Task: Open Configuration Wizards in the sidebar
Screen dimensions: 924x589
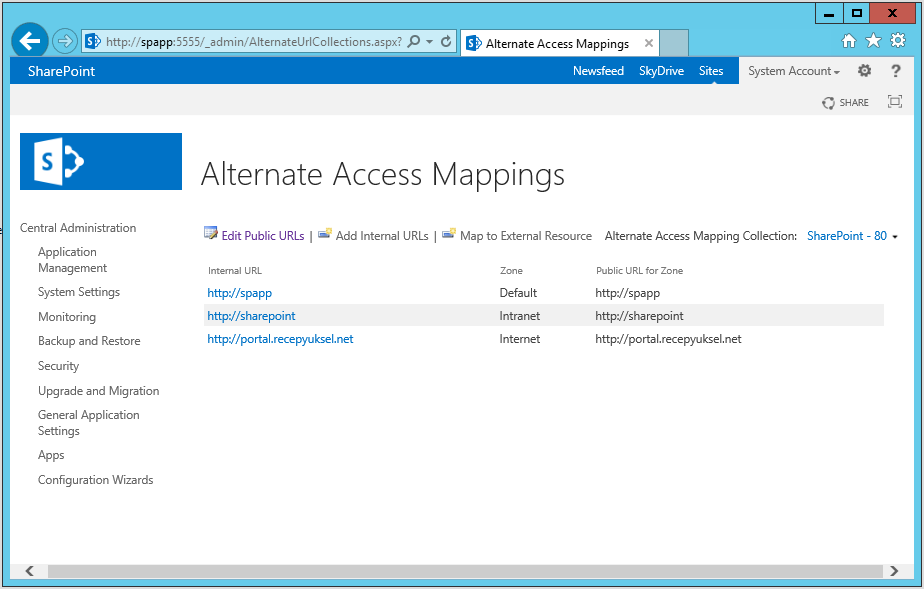Action: coord(95,480)
